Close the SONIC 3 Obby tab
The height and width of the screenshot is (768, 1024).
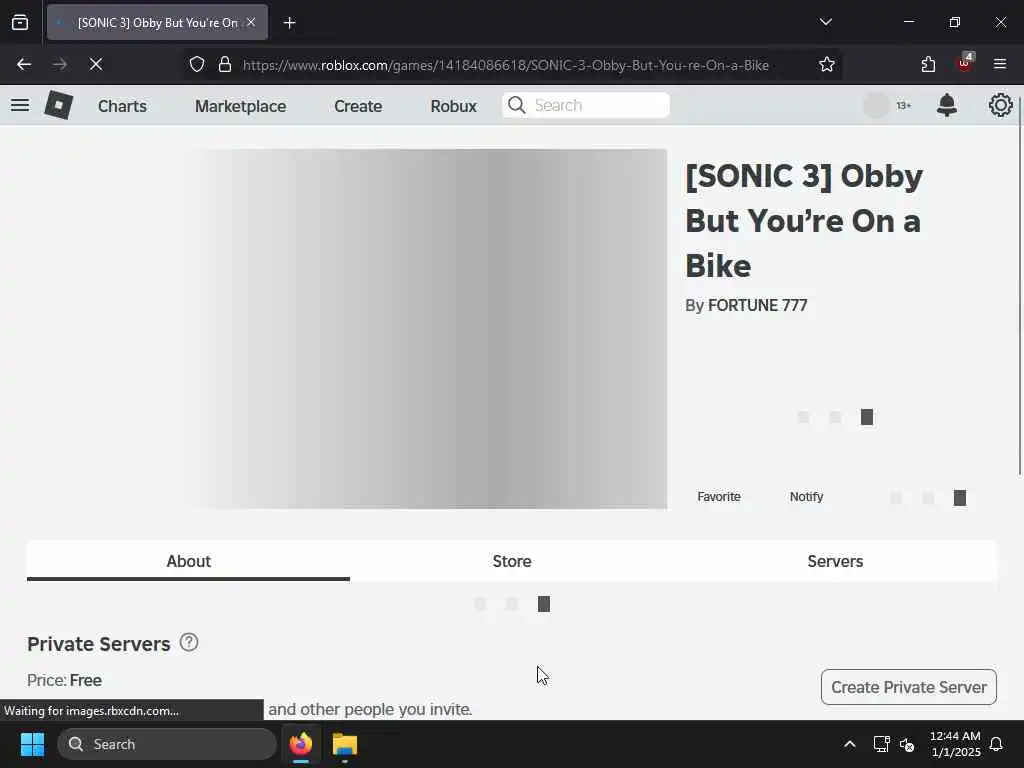(x=251, y=22)
